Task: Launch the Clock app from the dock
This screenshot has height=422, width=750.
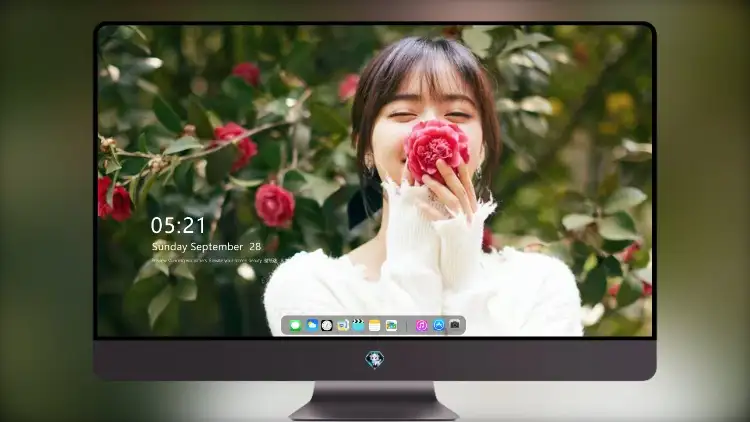Action: 327,325
